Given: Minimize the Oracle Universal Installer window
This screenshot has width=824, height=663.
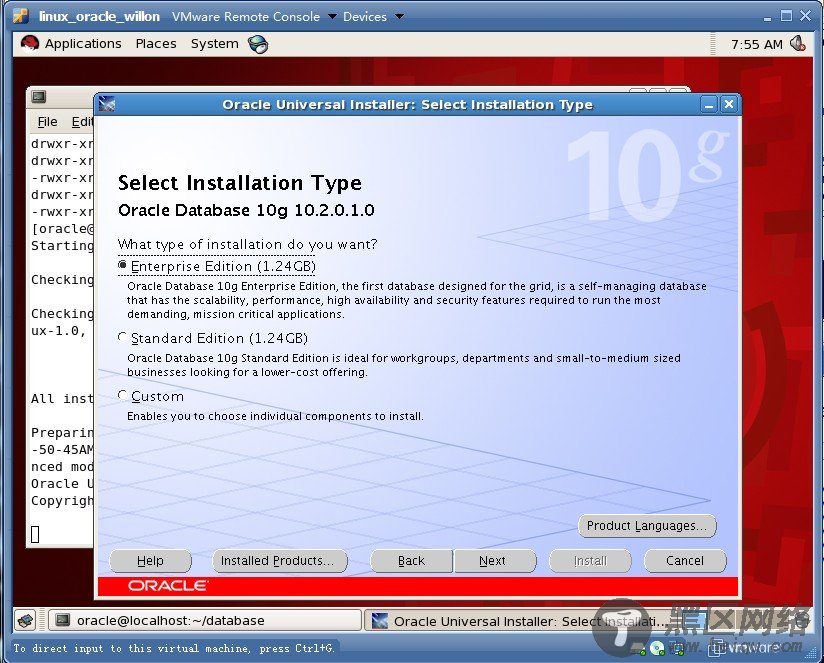Looking at the screenshot, I should tap(709, 105).
